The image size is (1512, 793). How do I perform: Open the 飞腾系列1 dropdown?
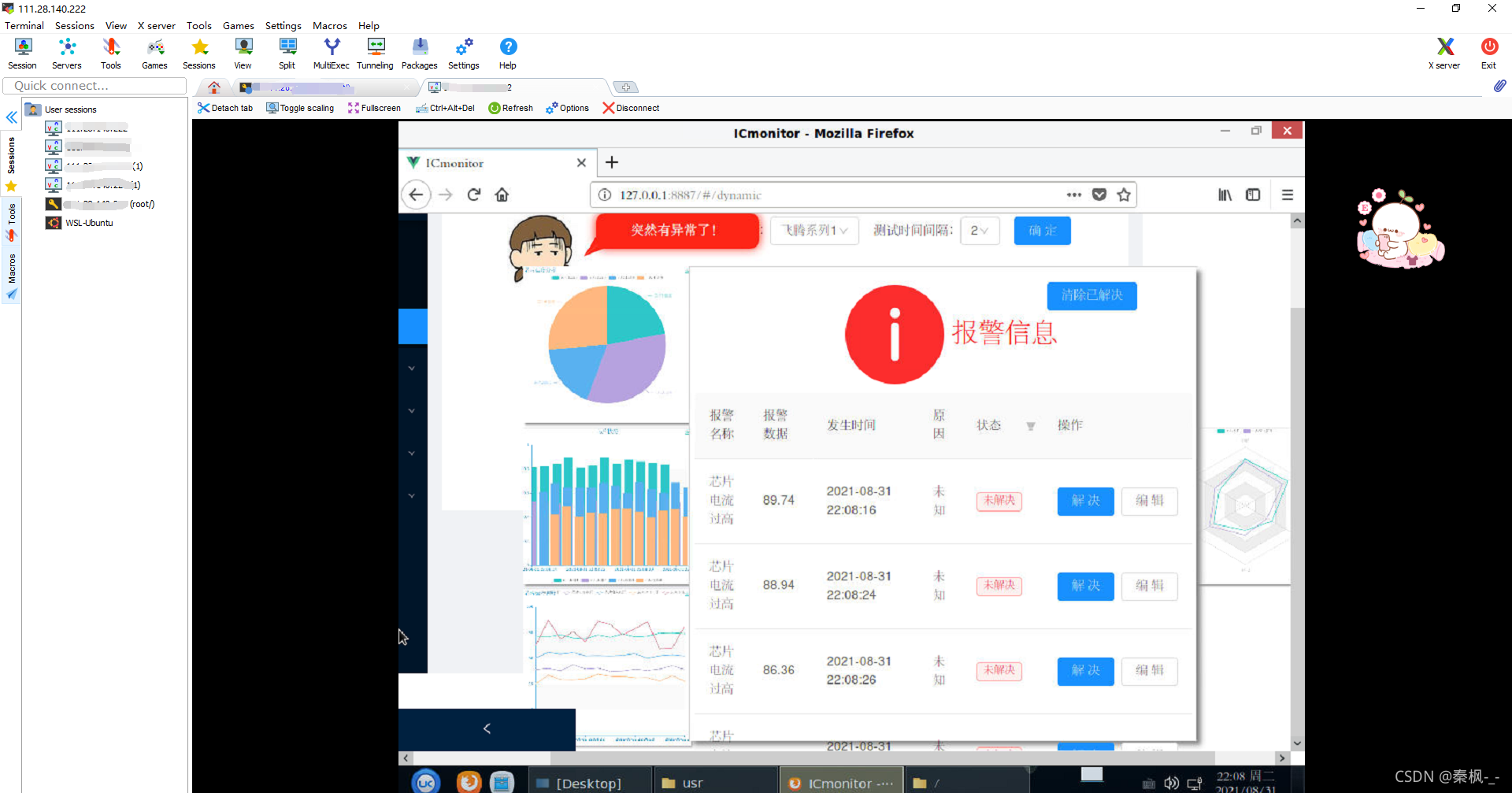(x=813, y=231)
